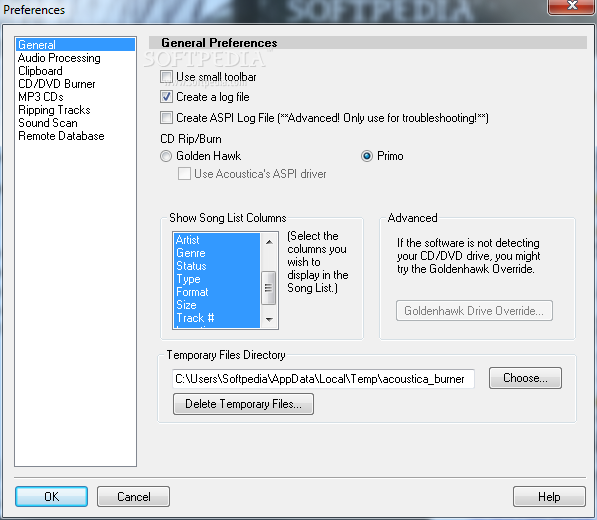Open the MP3 CDs preferences
This screenshot has width=597, height=520.
pyautogui.click(x=41, y=97)
